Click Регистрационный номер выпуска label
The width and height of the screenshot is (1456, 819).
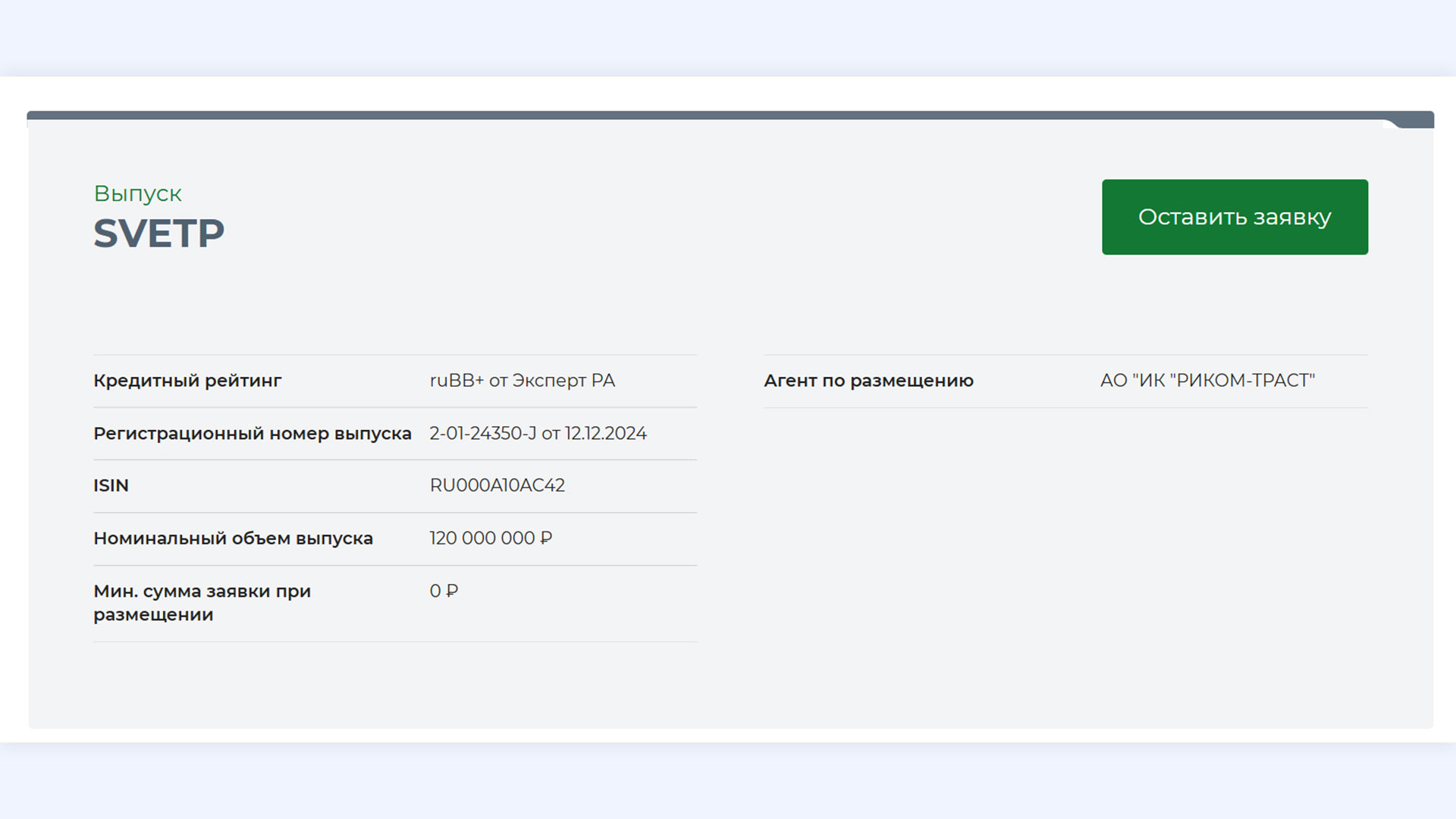click(252, 434)
